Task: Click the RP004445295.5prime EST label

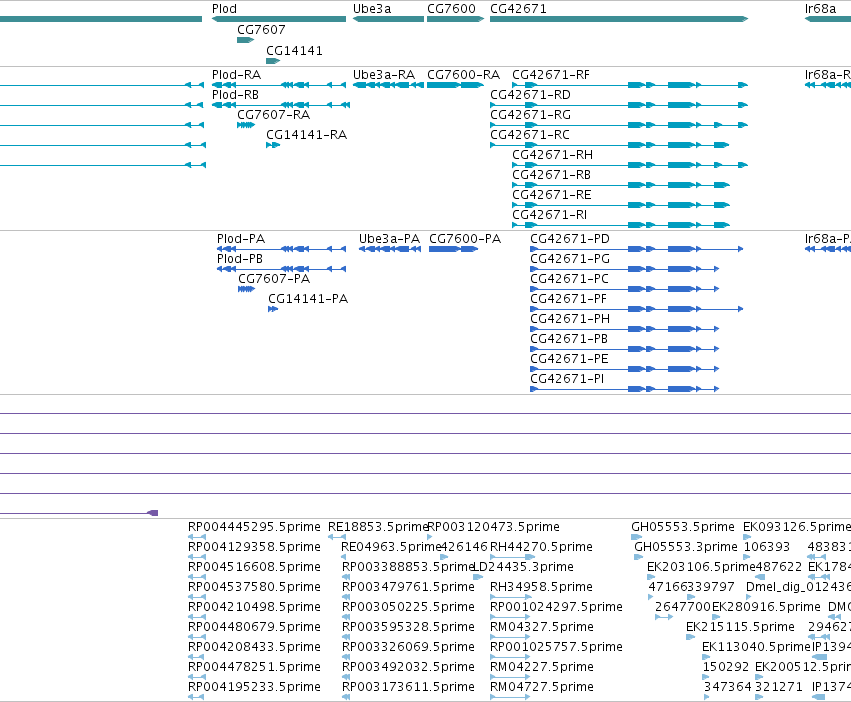Action: click(254, 527)
